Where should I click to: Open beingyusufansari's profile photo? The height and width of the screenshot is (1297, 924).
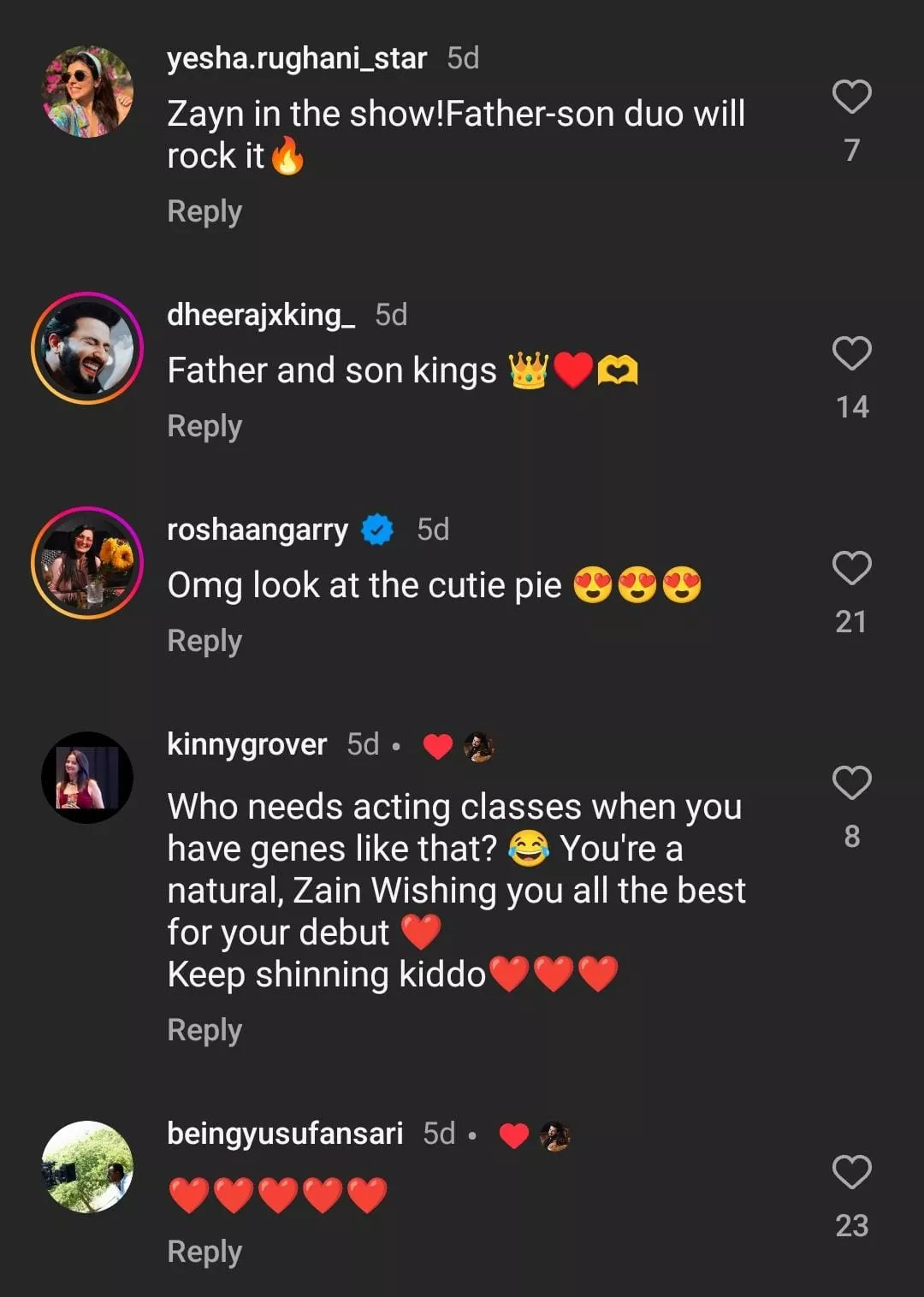pos(87,1167)
